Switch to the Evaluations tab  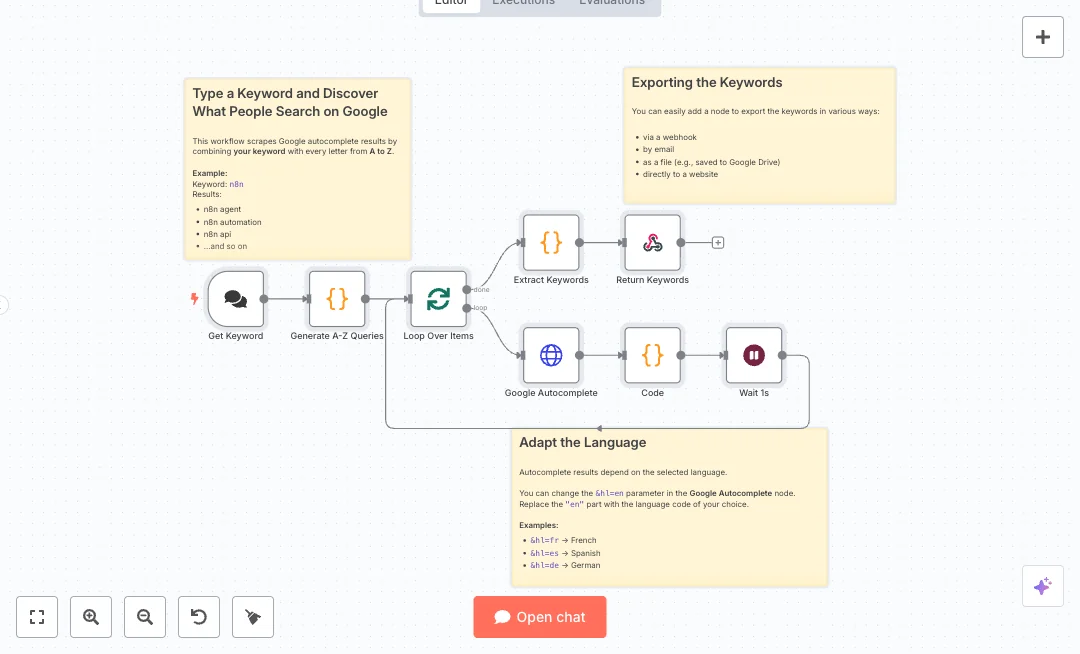point(612,3)
